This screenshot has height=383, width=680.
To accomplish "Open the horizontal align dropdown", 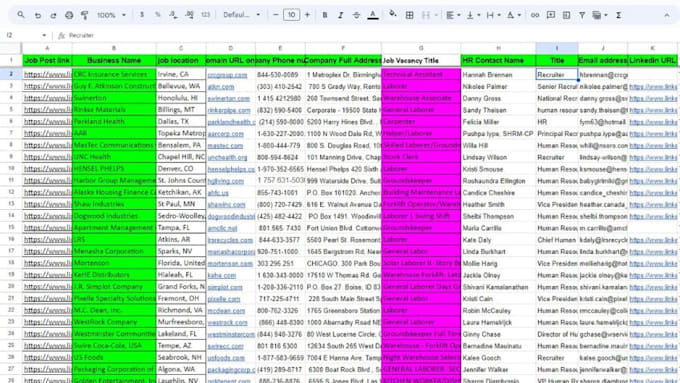I will (453, 15).
